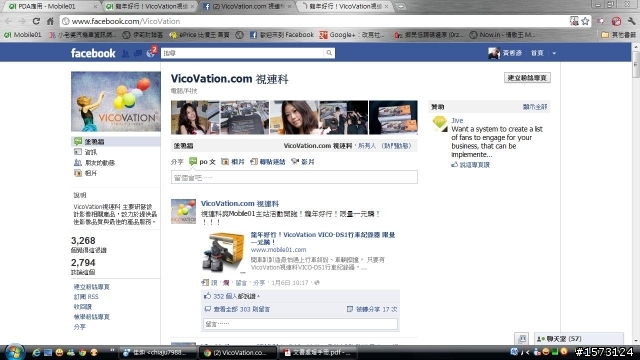Click the profile avatar in Facebook header
This screenshot has height=360, width=640.
click(x=494, y=53)
